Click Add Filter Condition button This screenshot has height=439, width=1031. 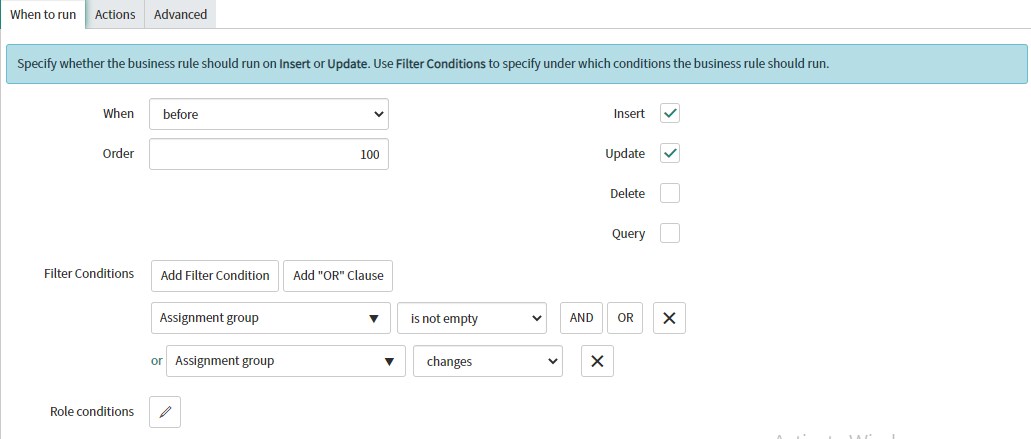click(x=215, y=275)
